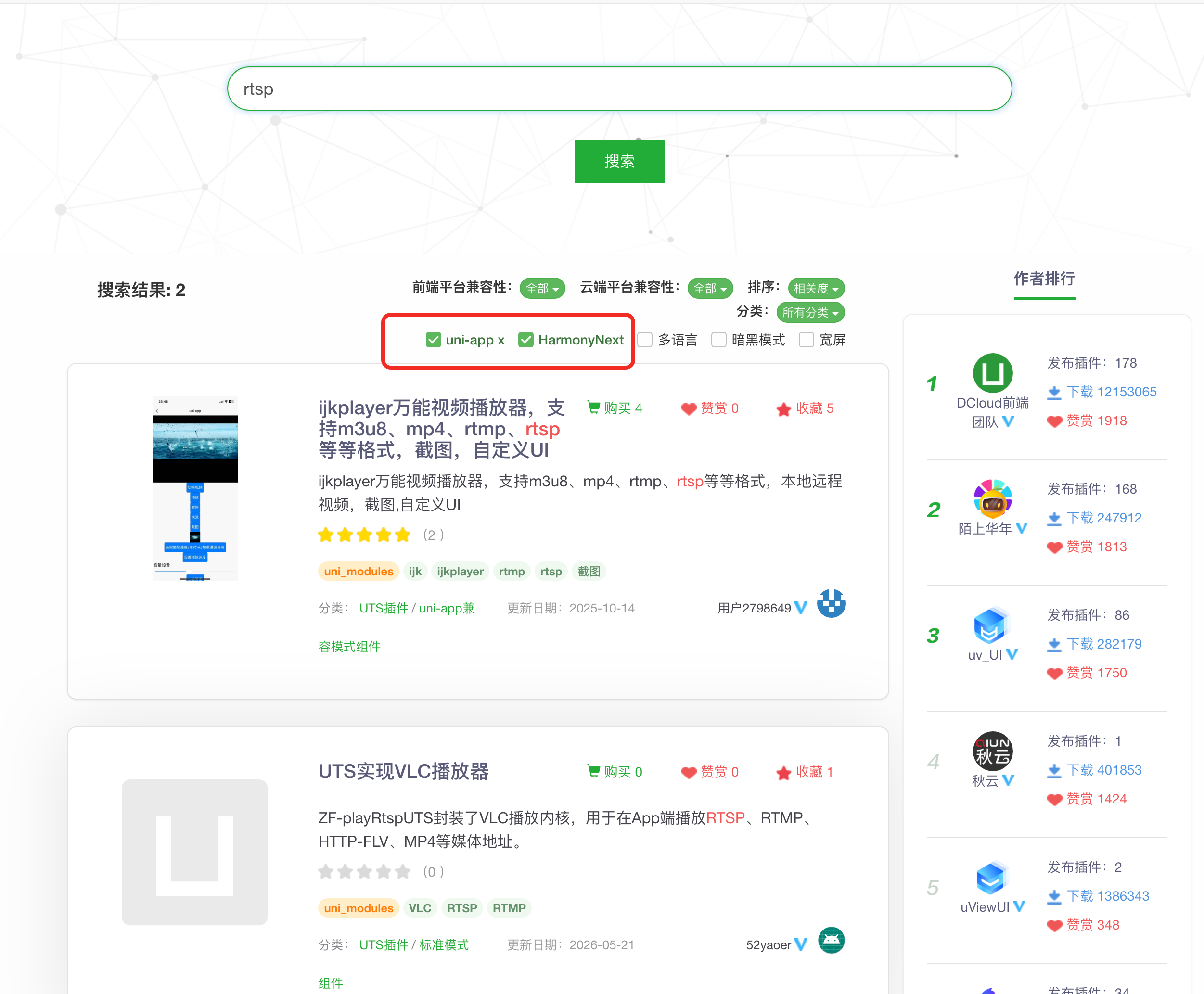Click the heart icon beside 赞赏 1750
Screen dimensions: 1204x994
[1054, 674]
